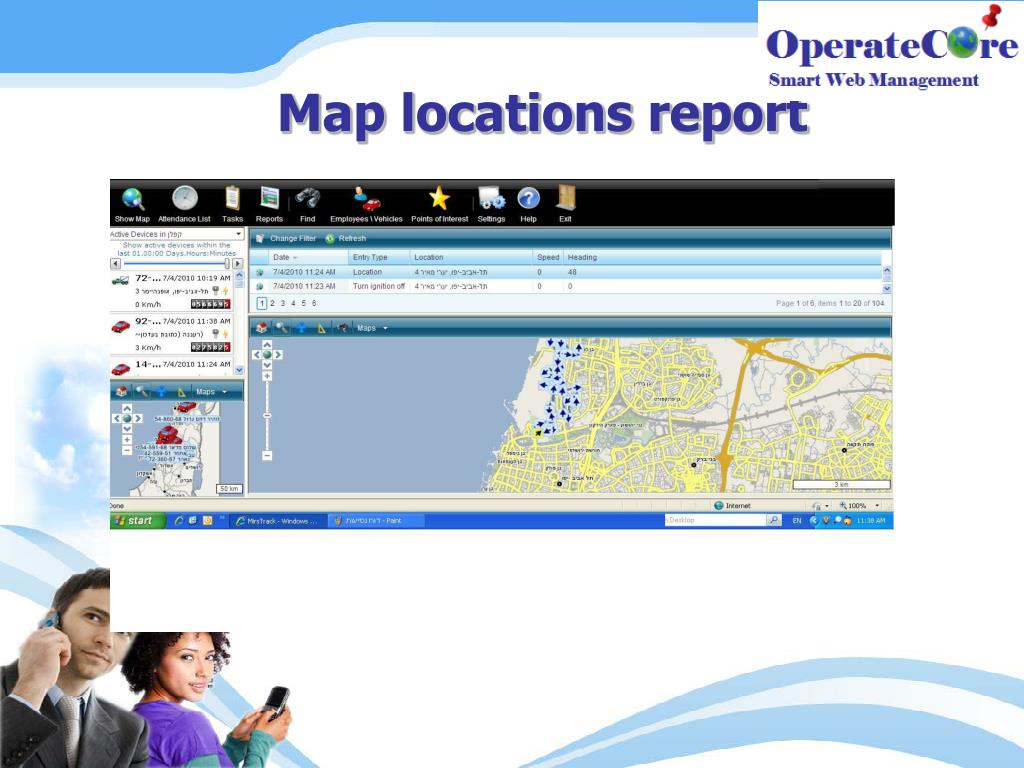Open the Maps dropdown in main map toolbar

coord(372,328)
